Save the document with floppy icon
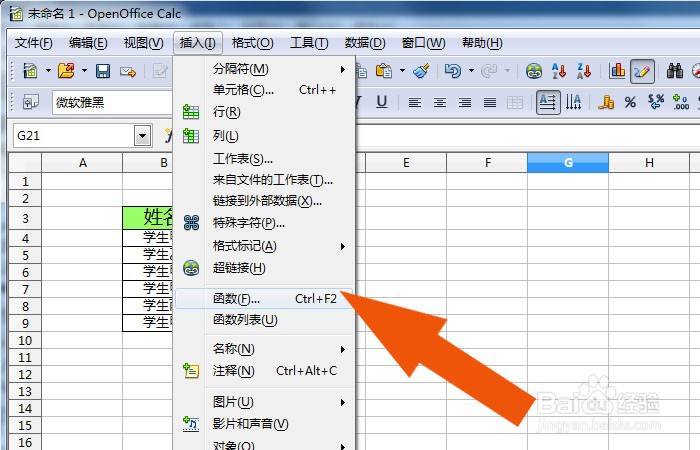Screen dimensions: 700x450 tap(103, 71)
